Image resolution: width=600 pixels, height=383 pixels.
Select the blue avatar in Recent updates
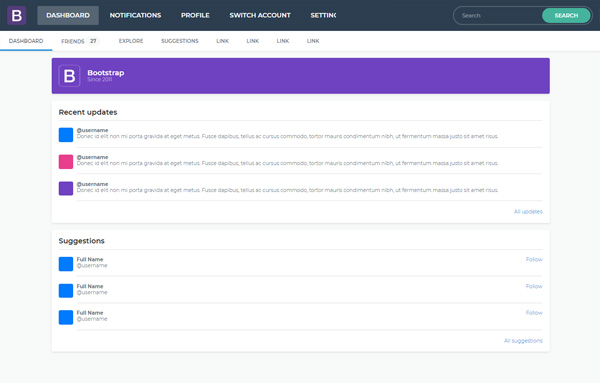(x=66, y=135)
